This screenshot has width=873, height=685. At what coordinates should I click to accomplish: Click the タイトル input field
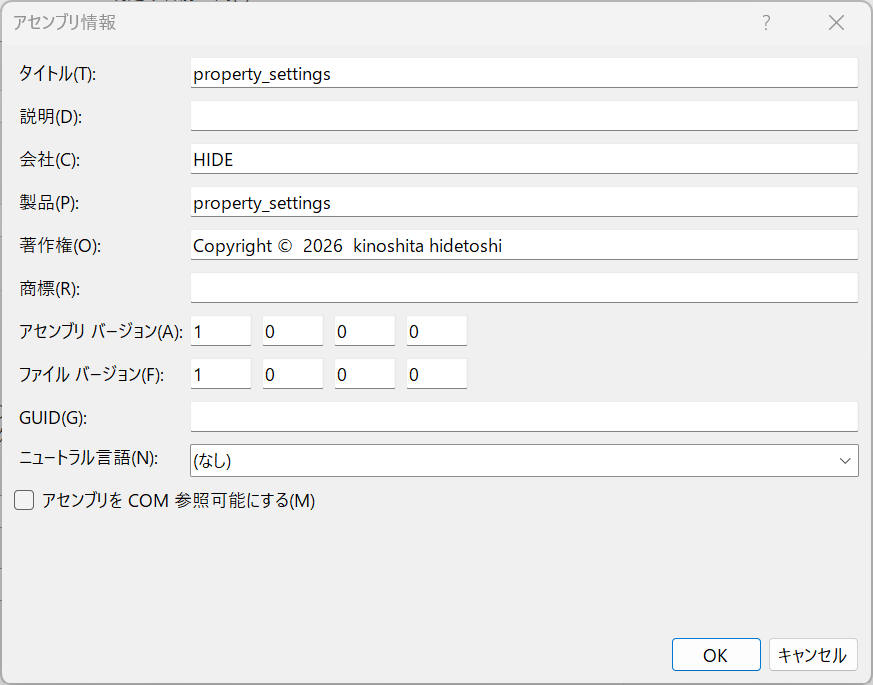point(524,73)
